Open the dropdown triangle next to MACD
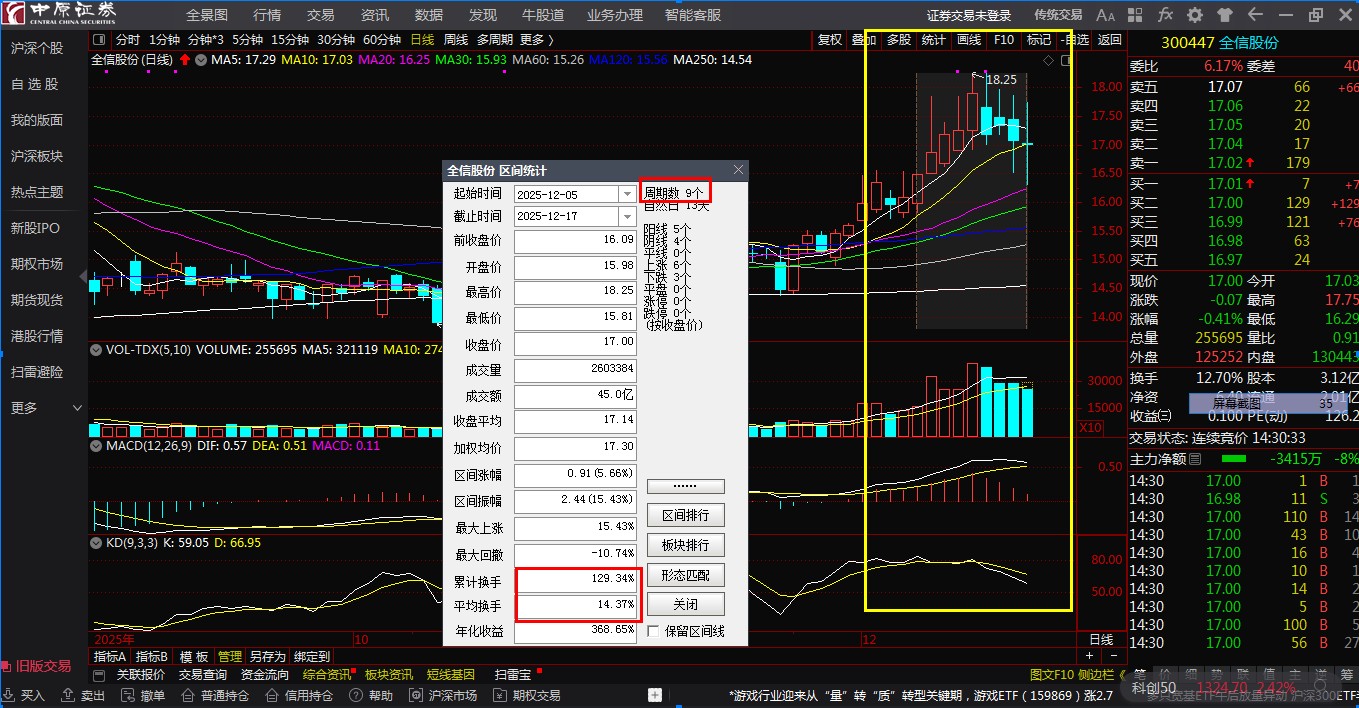 coord(95,445)
